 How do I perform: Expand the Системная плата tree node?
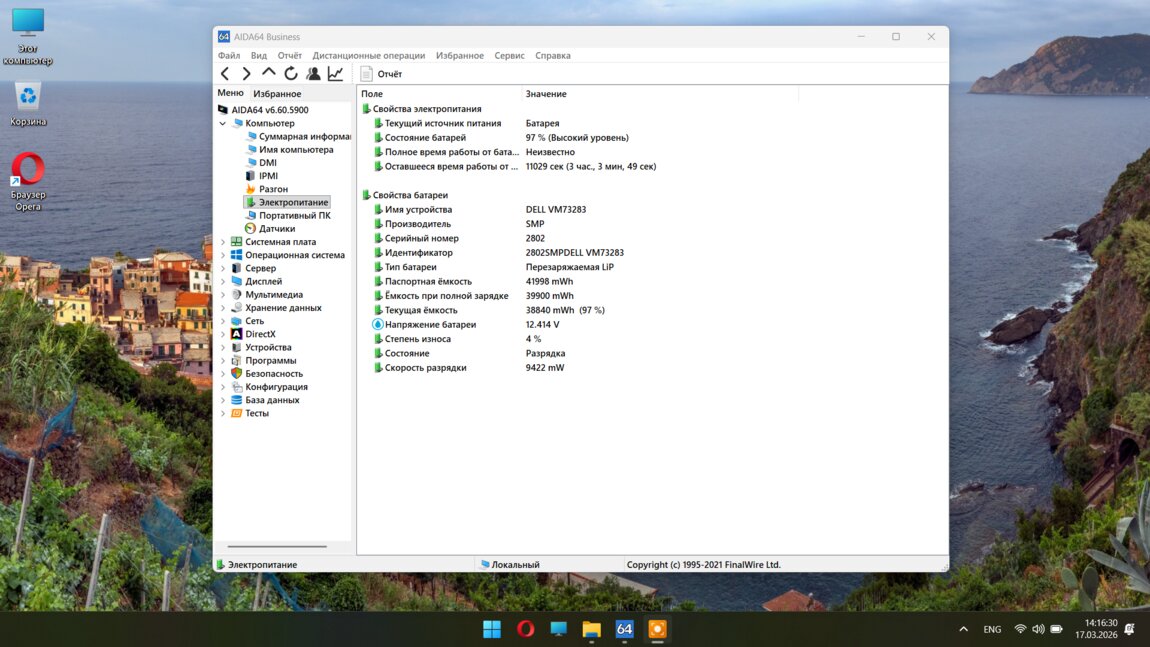tap(223, 242)
